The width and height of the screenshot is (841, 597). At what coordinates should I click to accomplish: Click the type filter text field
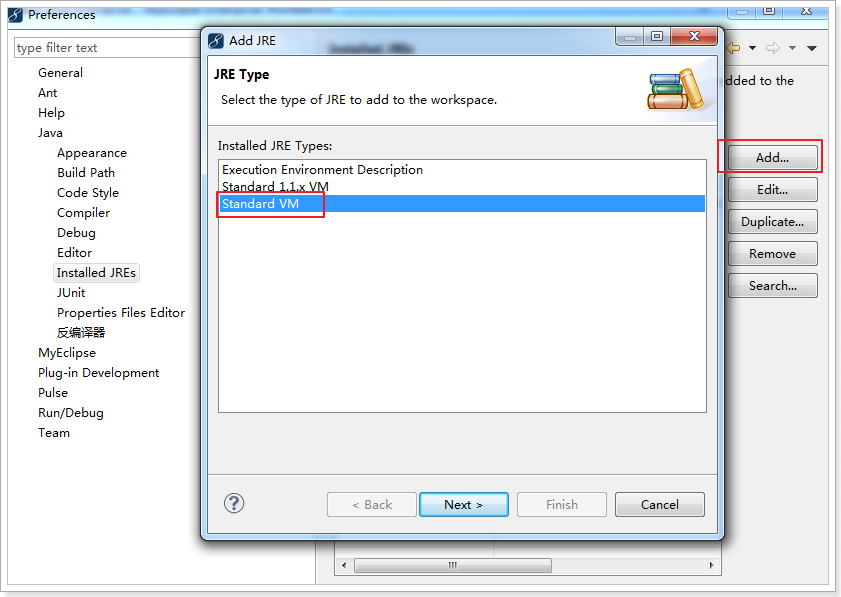(107, 48)
